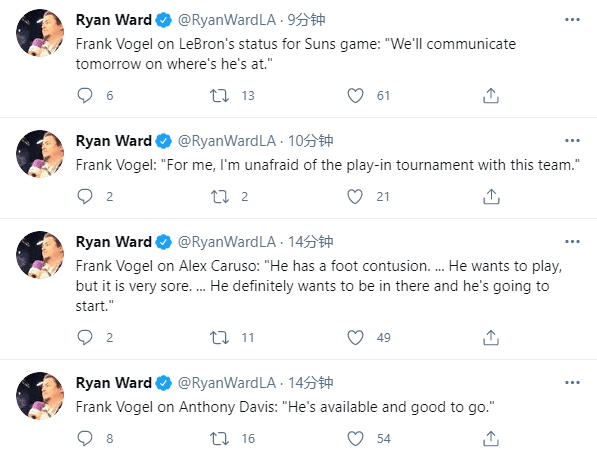Viewport: 597px width, 453px height.
Task: Reply to the LeBron status tweet
Action: point(85,96)
